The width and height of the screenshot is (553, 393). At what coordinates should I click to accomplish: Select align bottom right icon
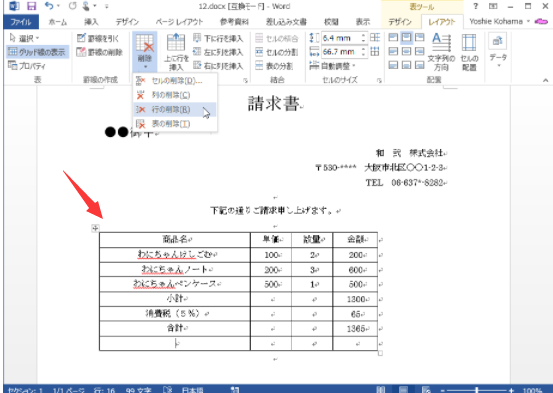[419, 65]
